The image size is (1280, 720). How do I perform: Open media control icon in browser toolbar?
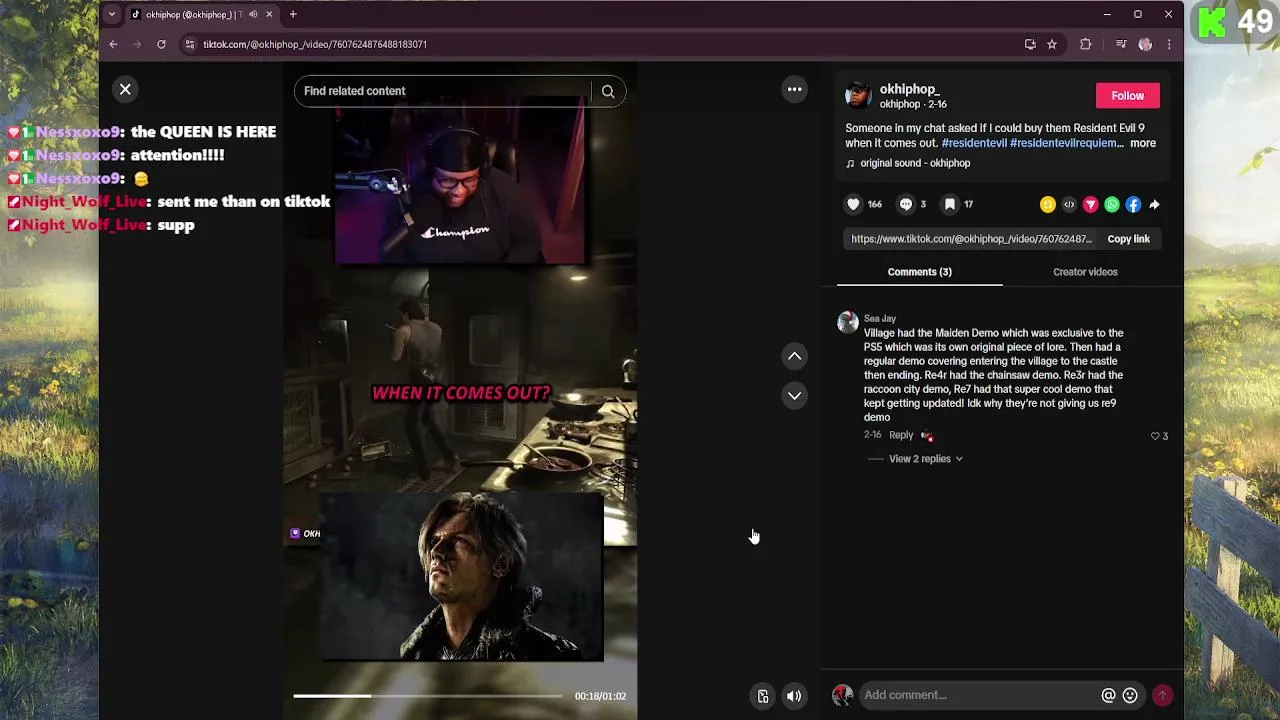(1121, 44)
